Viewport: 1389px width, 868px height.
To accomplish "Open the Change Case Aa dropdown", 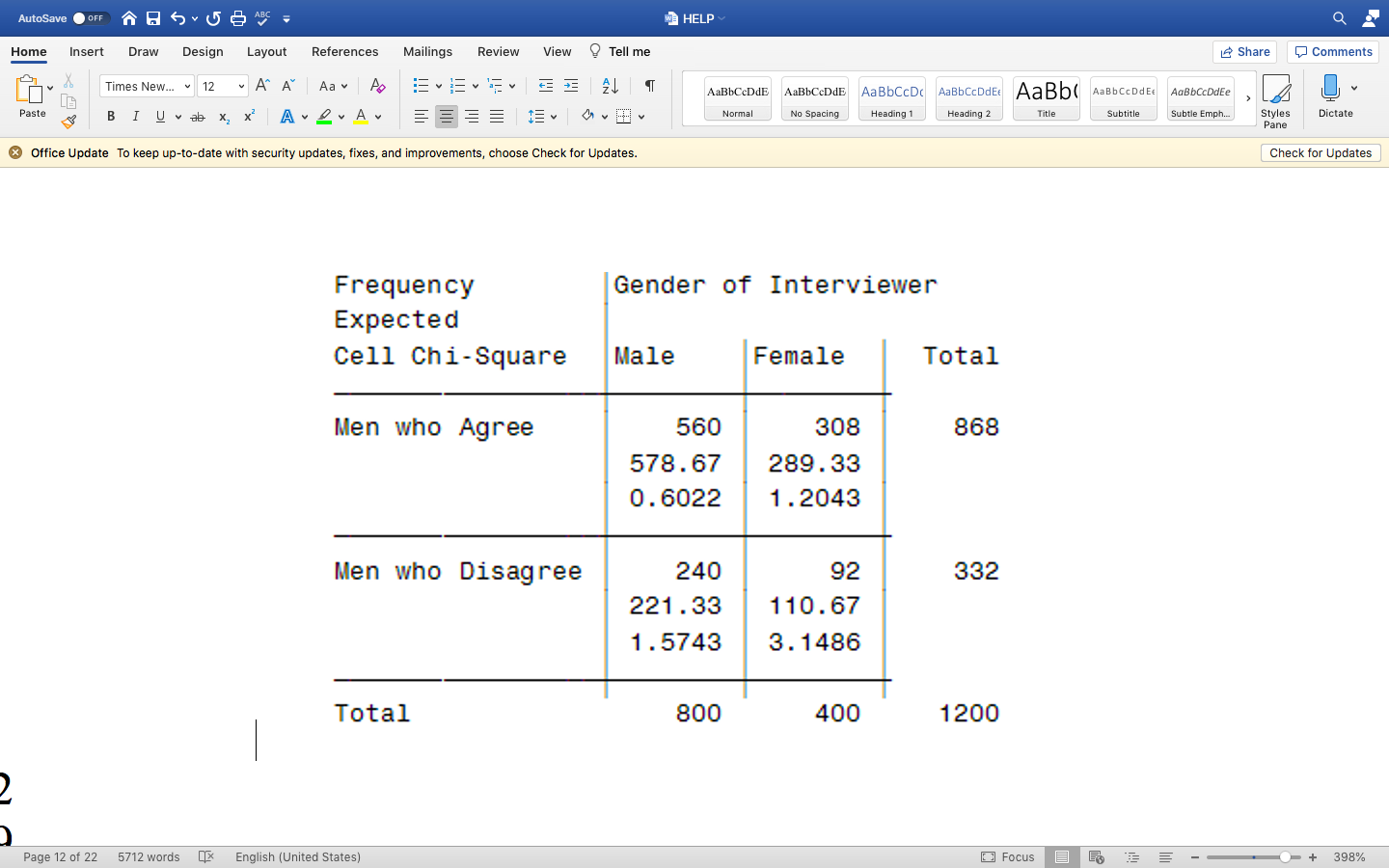I will pos(333,86).
